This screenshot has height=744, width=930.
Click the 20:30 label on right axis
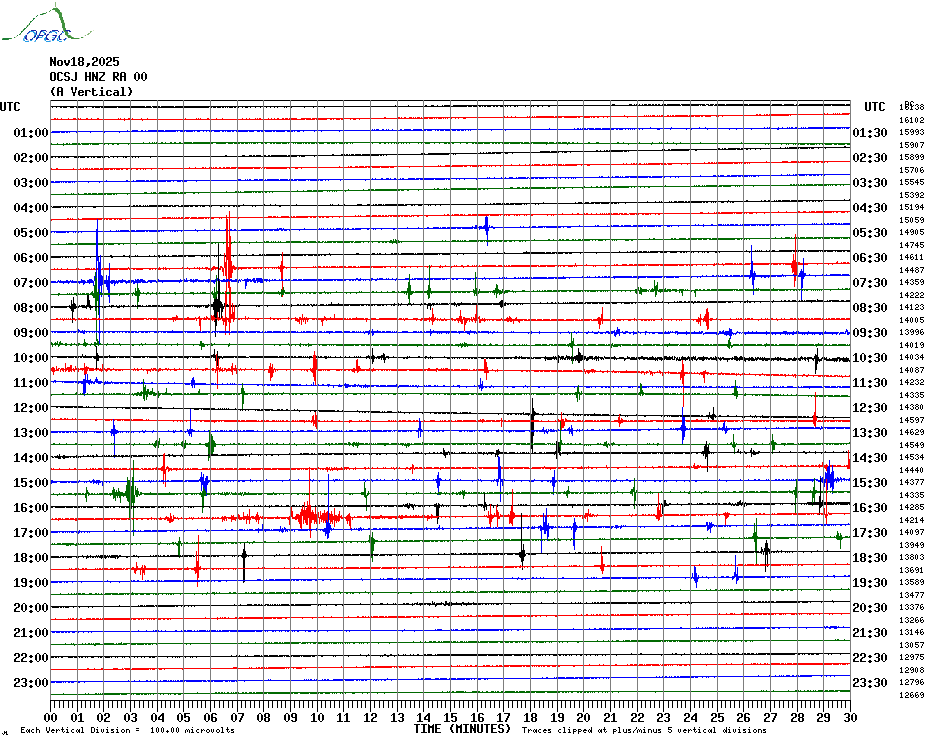(x=870, y=608)
